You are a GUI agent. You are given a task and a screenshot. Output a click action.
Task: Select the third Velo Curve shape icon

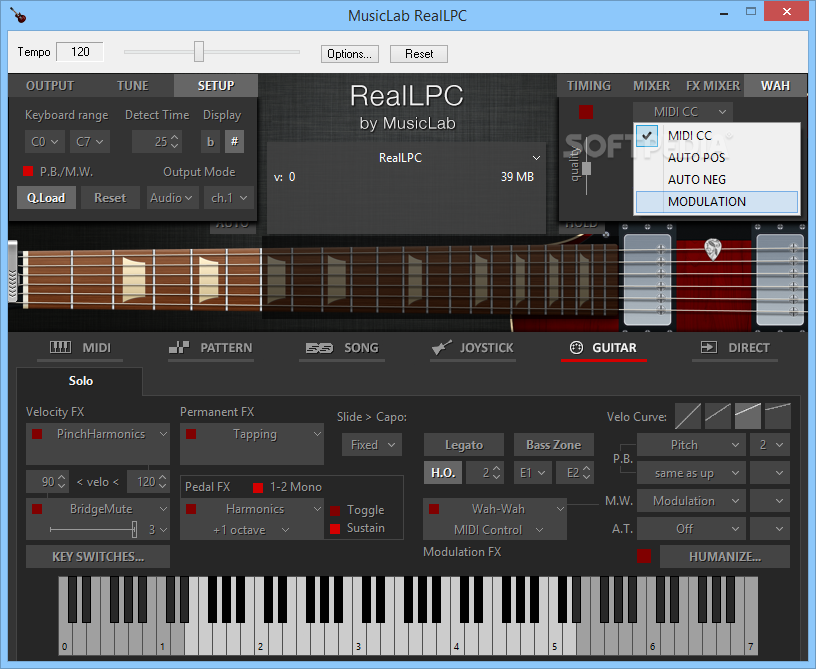coord(748,416)
